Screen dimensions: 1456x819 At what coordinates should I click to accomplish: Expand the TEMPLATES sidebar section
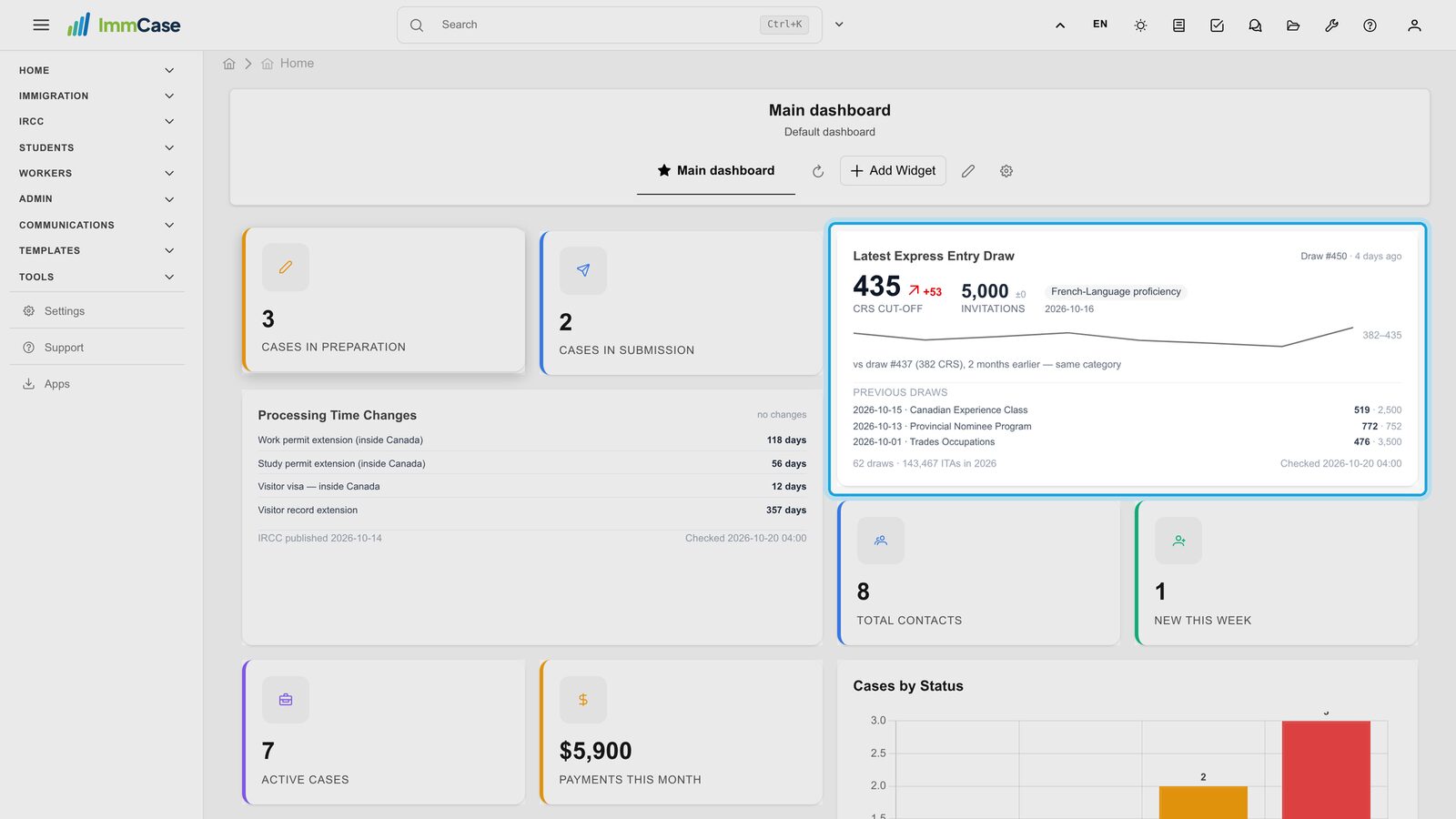[96, 250]
